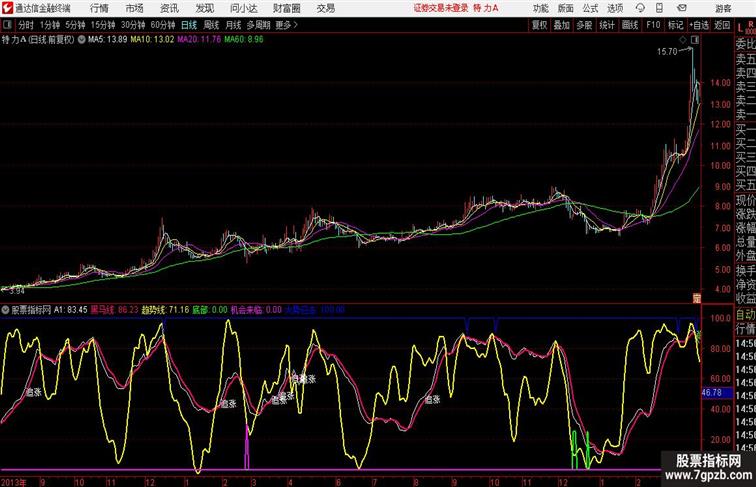Click the round arrow beside 特力A title
Screen dimensions: 756x487
coord(81,40)
